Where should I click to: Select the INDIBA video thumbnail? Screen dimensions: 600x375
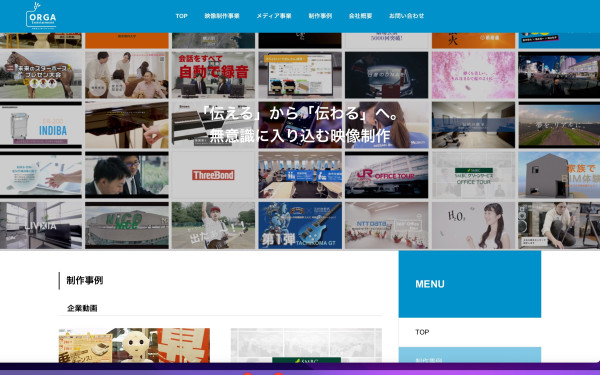(41, 125)
